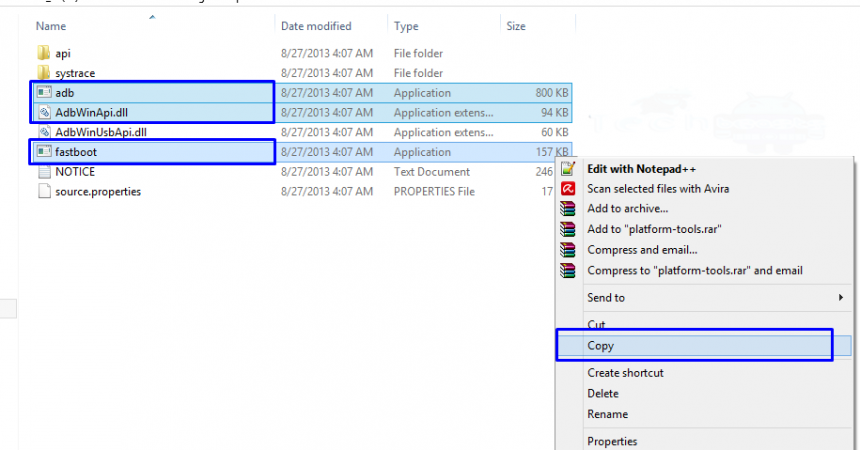The width and height of the screenshot is (860, 450).
Task: Click the Avira scan icon
Action: click(568, 189)
